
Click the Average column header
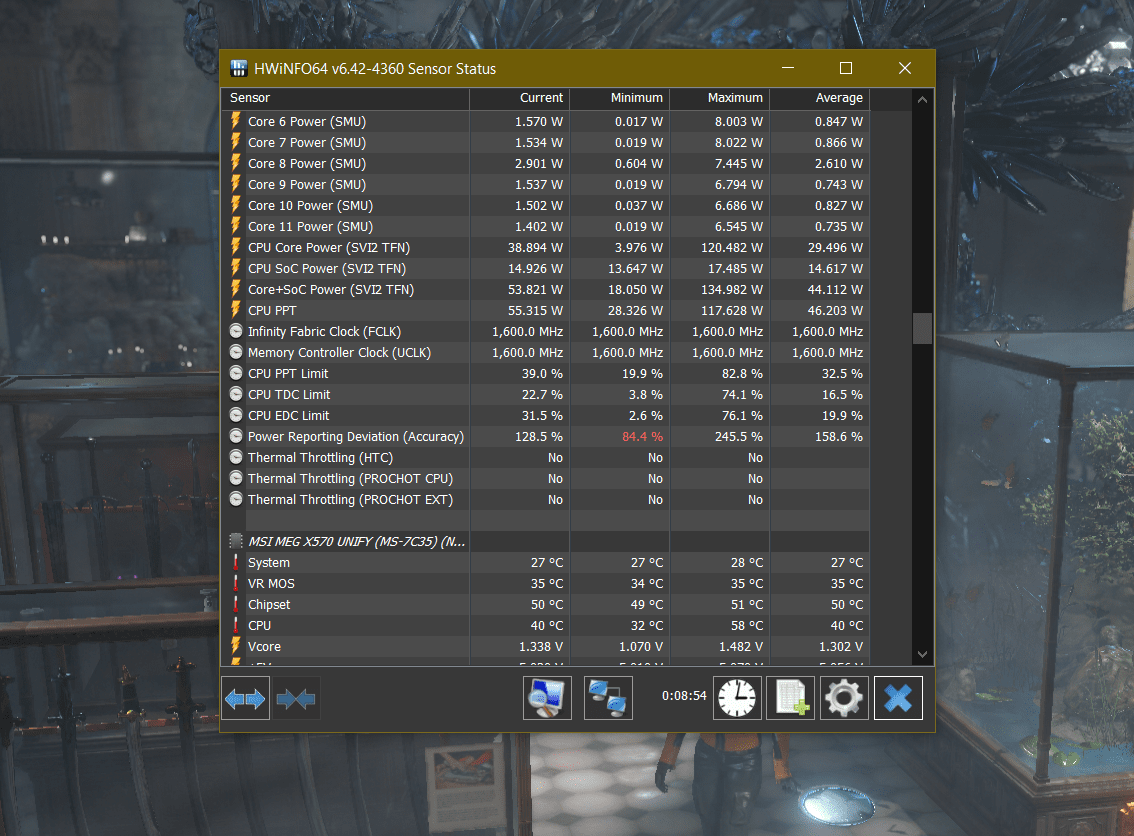coord(819,98)
